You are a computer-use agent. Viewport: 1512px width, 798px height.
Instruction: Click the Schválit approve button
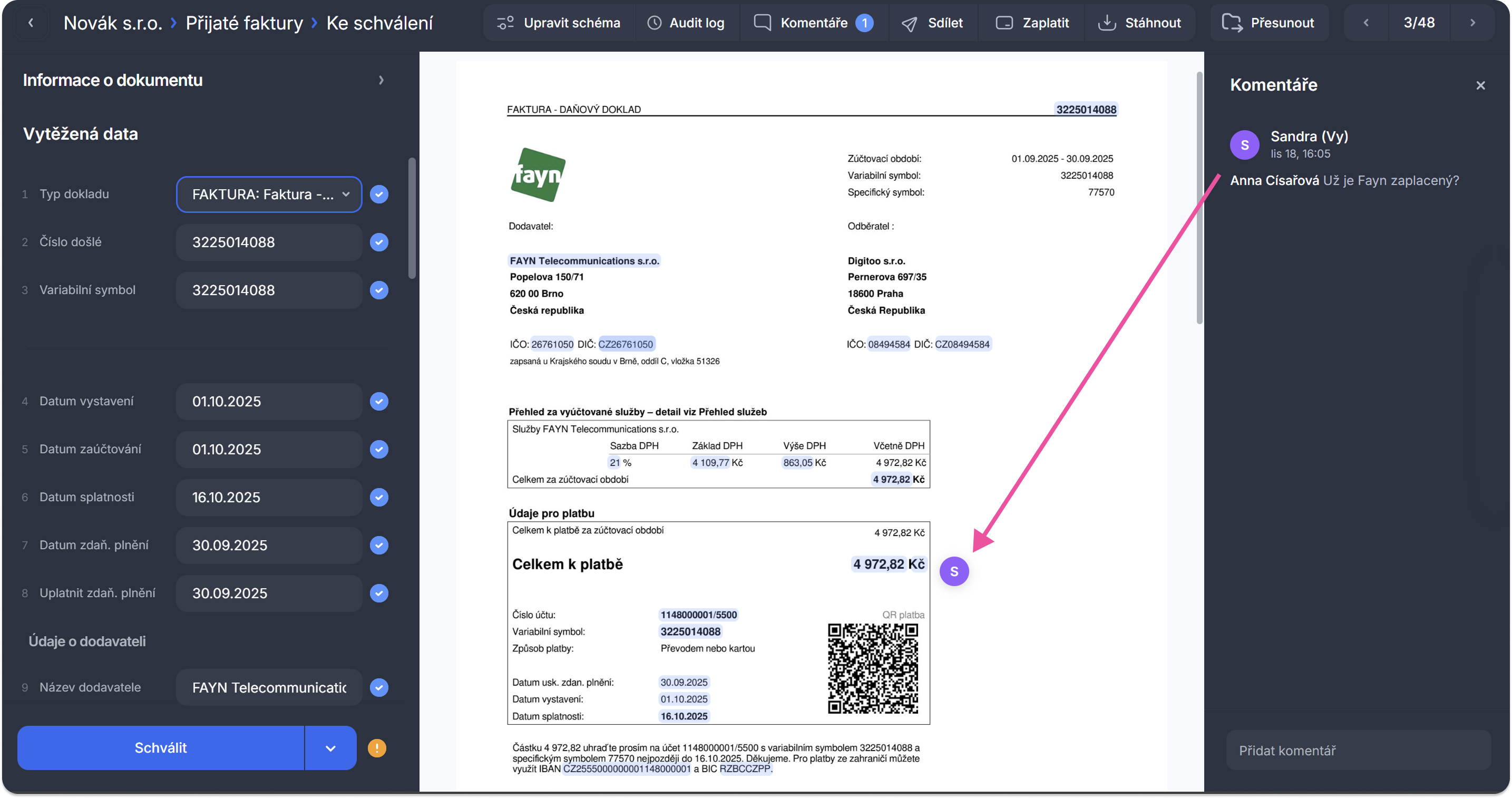click(x=160, y=748)
